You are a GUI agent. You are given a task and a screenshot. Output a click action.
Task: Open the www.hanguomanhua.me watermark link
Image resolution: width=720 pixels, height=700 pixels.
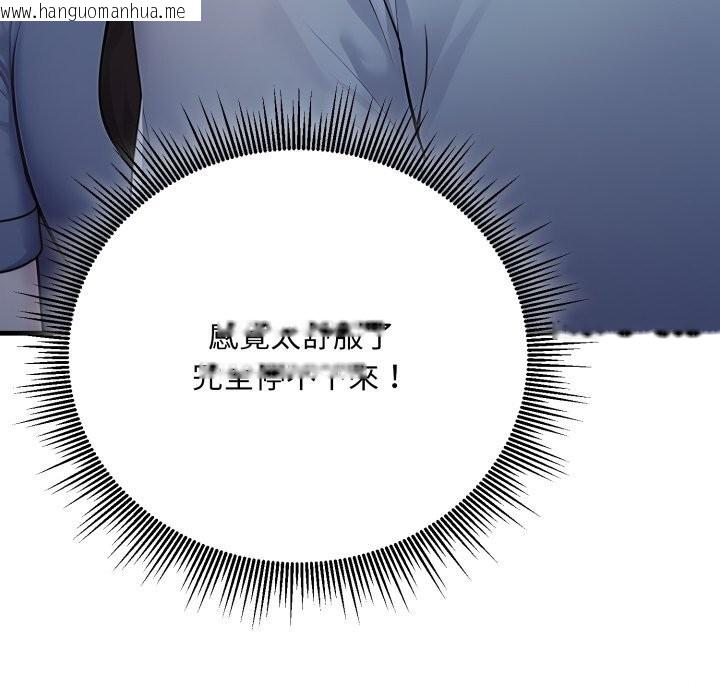(x=100, y=10)
